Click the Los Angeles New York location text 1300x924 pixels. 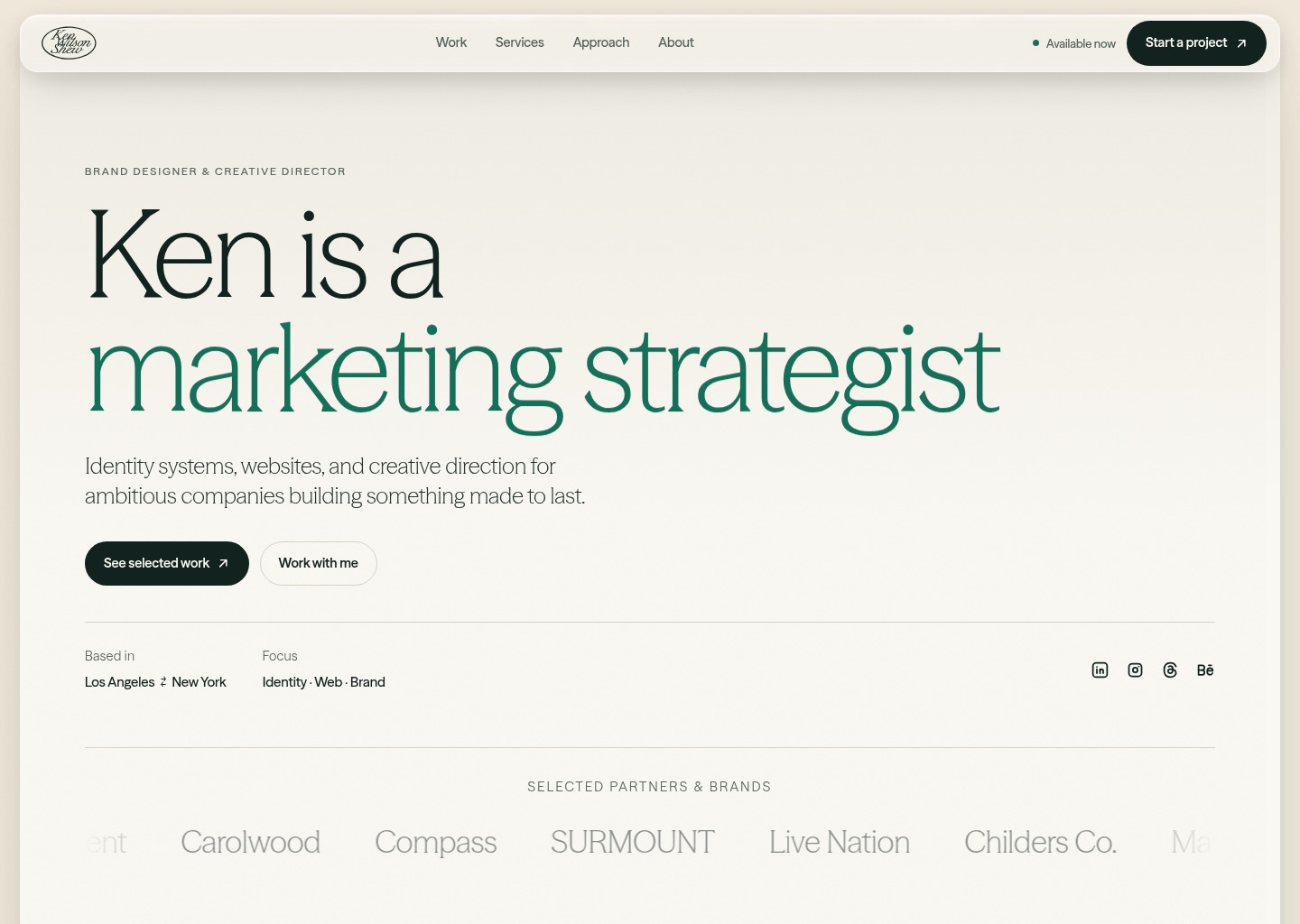tap(155, 682)
